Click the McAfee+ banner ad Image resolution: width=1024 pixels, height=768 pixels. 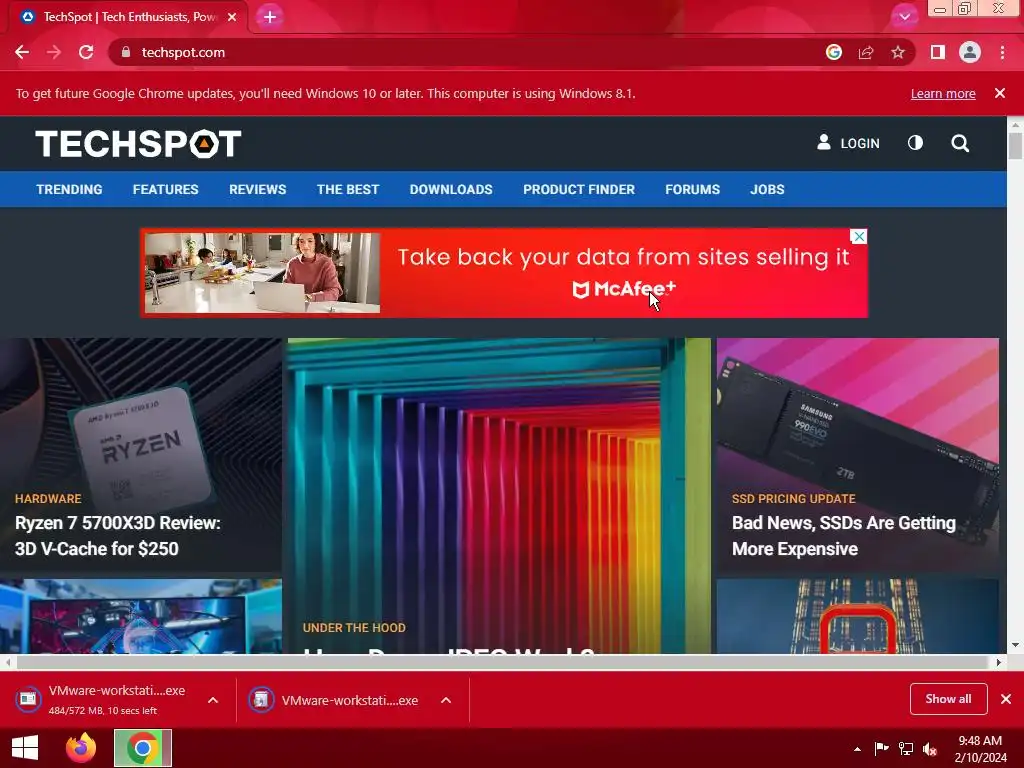504,273
